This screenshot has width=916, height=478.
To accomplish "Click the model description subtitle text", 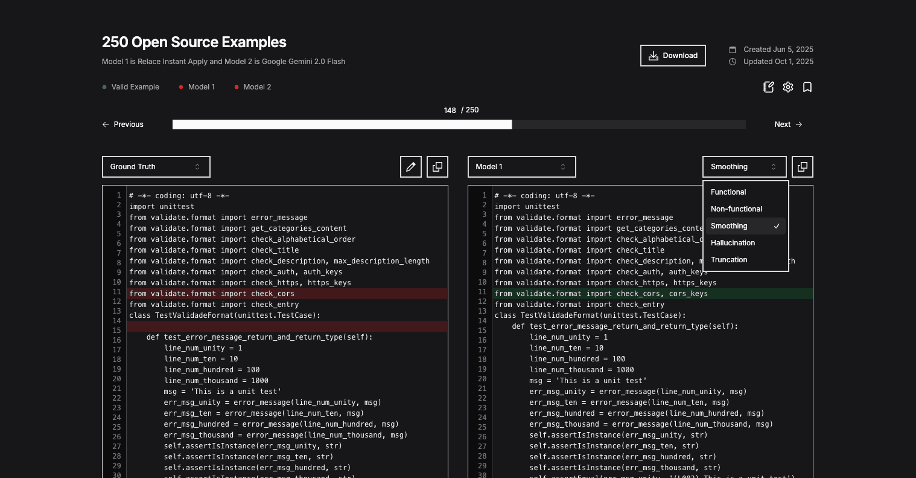I will [x=223, y=61].
